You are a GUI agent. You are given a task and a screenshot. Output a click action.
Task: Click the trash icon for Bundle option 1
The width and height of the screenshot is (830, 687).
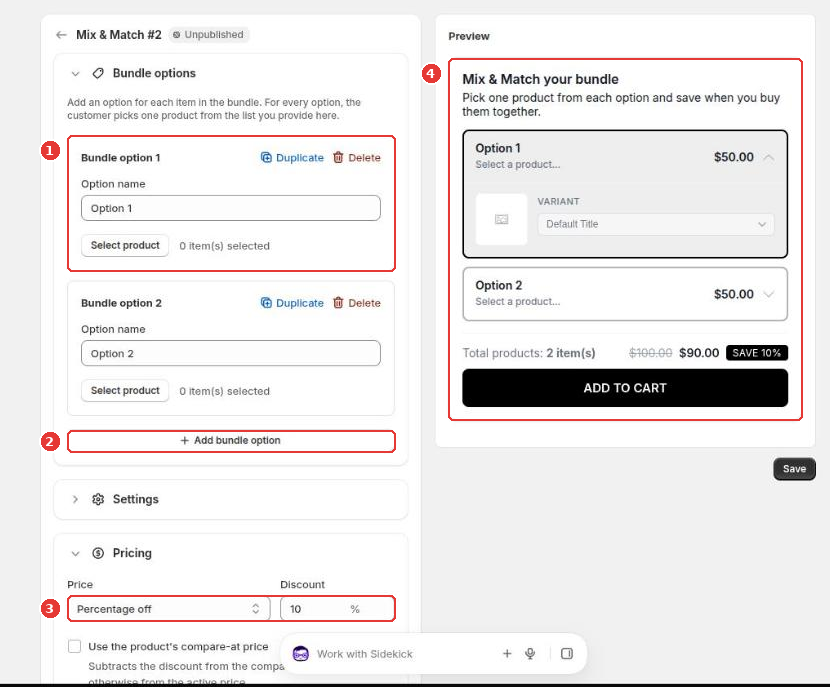[338, 158]
